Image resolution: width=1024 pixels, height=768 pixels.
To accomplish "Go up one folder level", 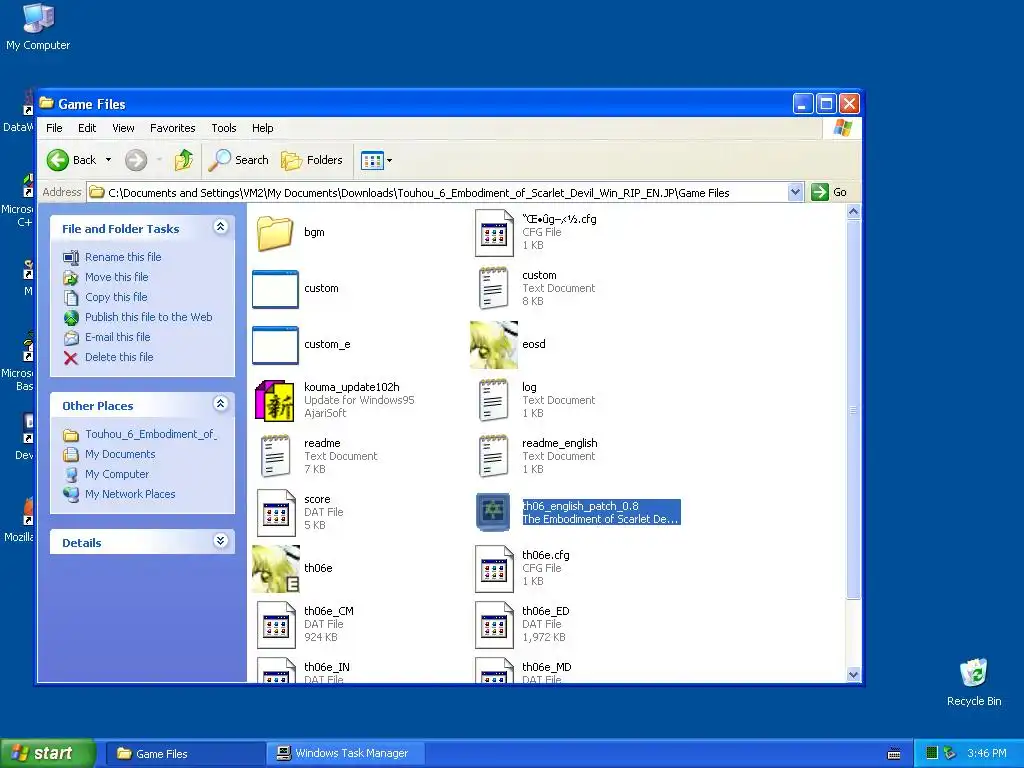I will [x=184, y=160].
